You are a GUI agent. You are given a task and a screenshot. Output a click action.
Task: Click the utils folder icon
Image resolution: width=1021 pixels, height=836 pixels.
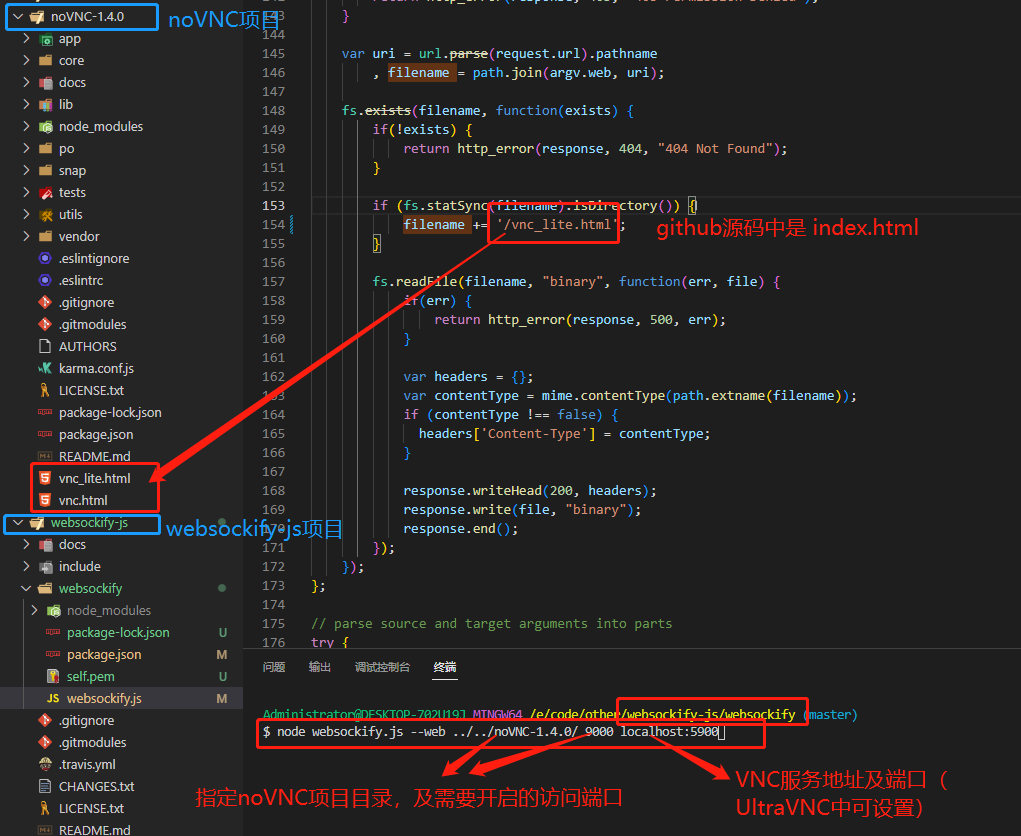point(46,215)
